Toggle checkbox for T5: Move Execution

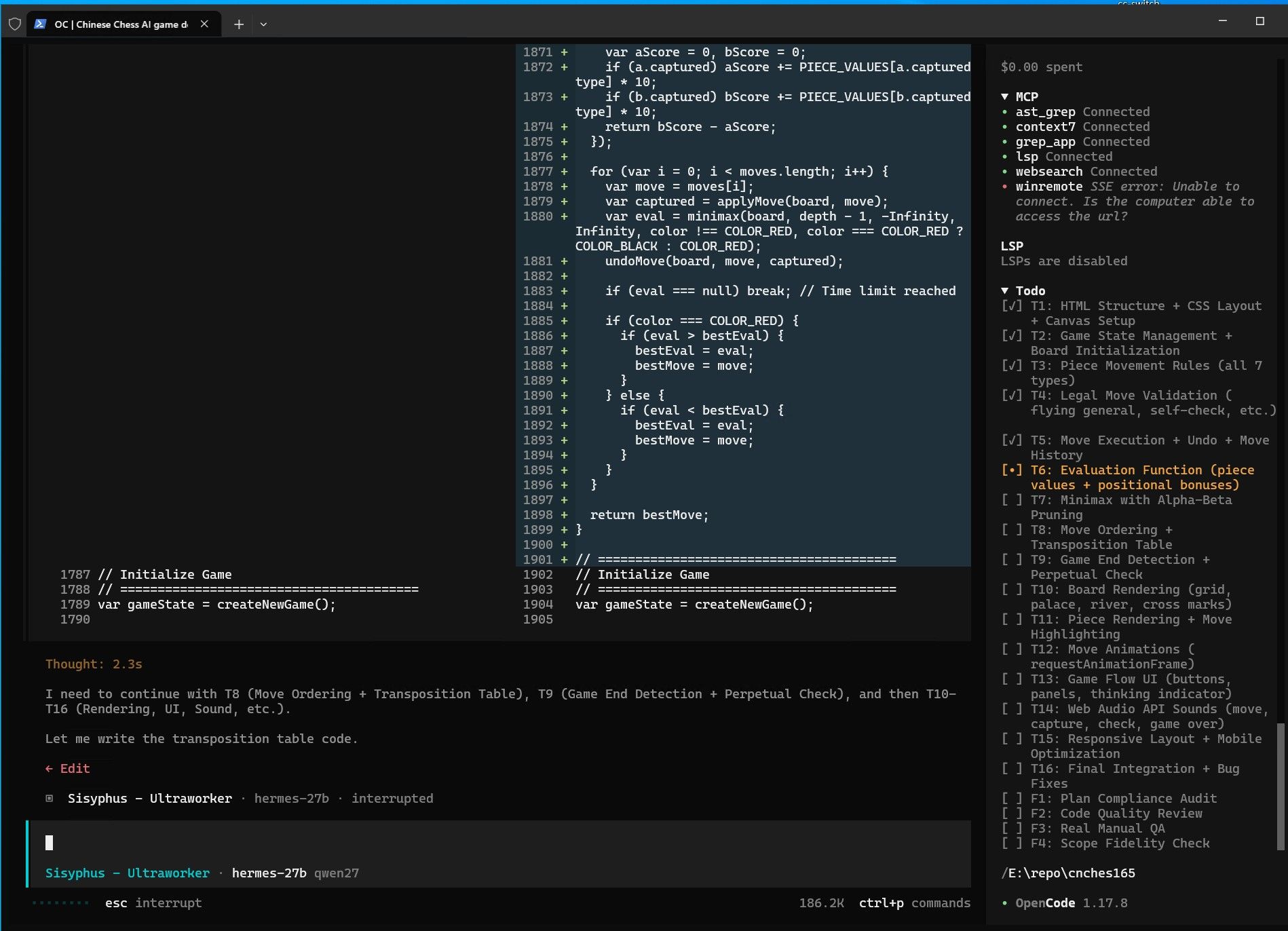click(x=1012, y=440)
